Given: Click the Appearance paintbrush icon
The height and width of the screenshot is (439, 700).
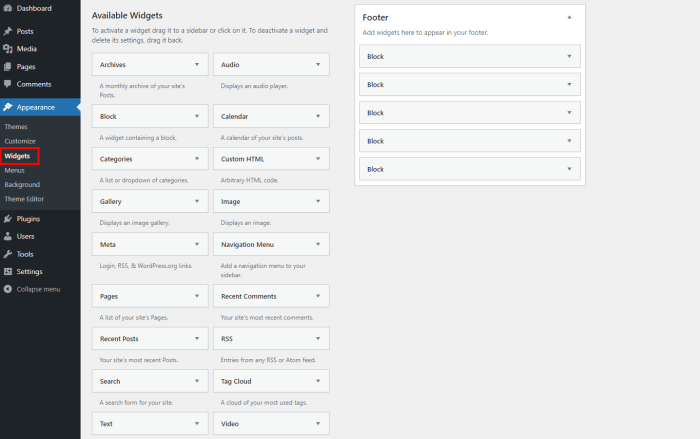Looking at the screenshot, I should 8,107.
